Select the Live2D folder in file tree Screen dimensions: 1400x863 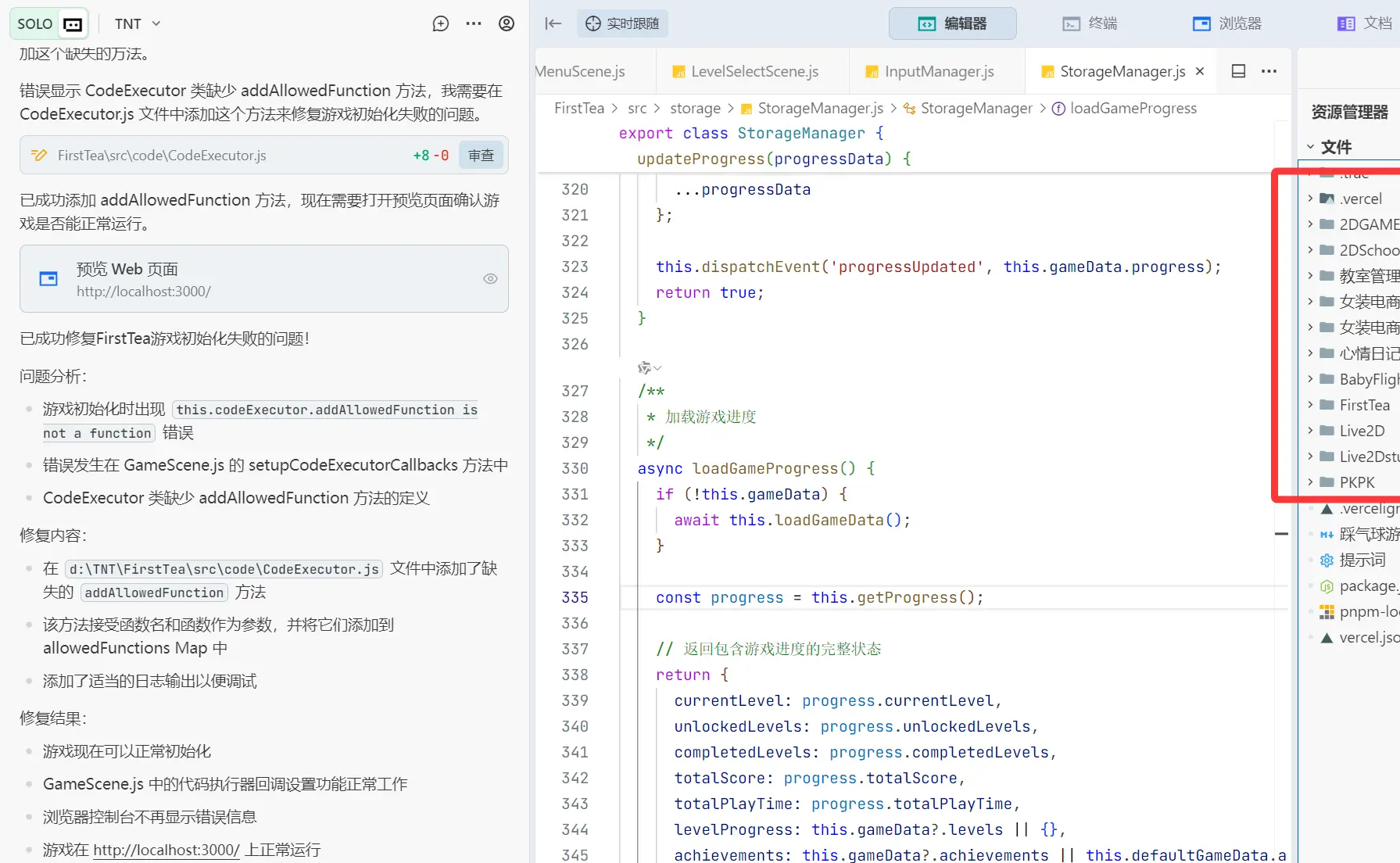(1362, 431)
